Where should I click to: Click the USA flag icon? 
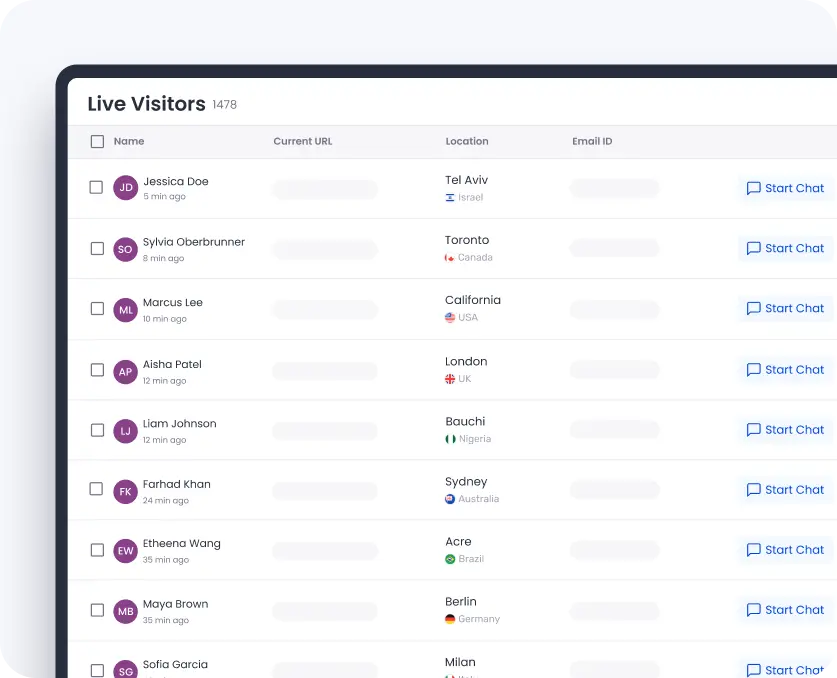point(450,318)
